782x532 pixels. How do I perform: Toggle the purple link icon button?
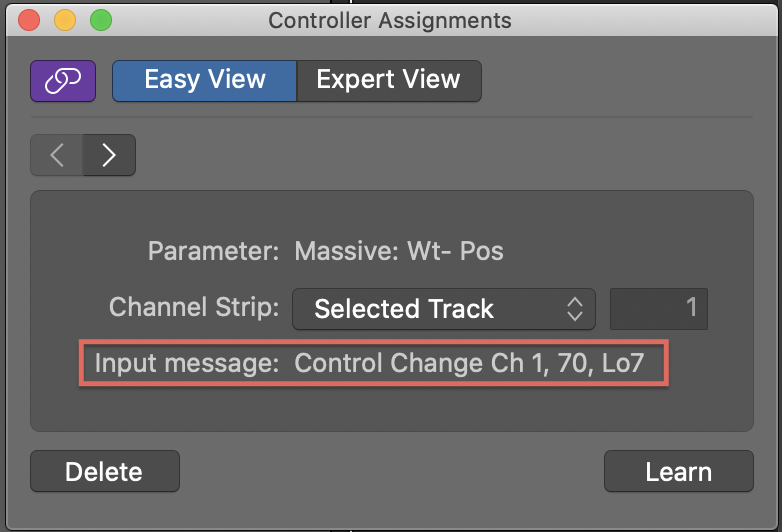point(63,81)
